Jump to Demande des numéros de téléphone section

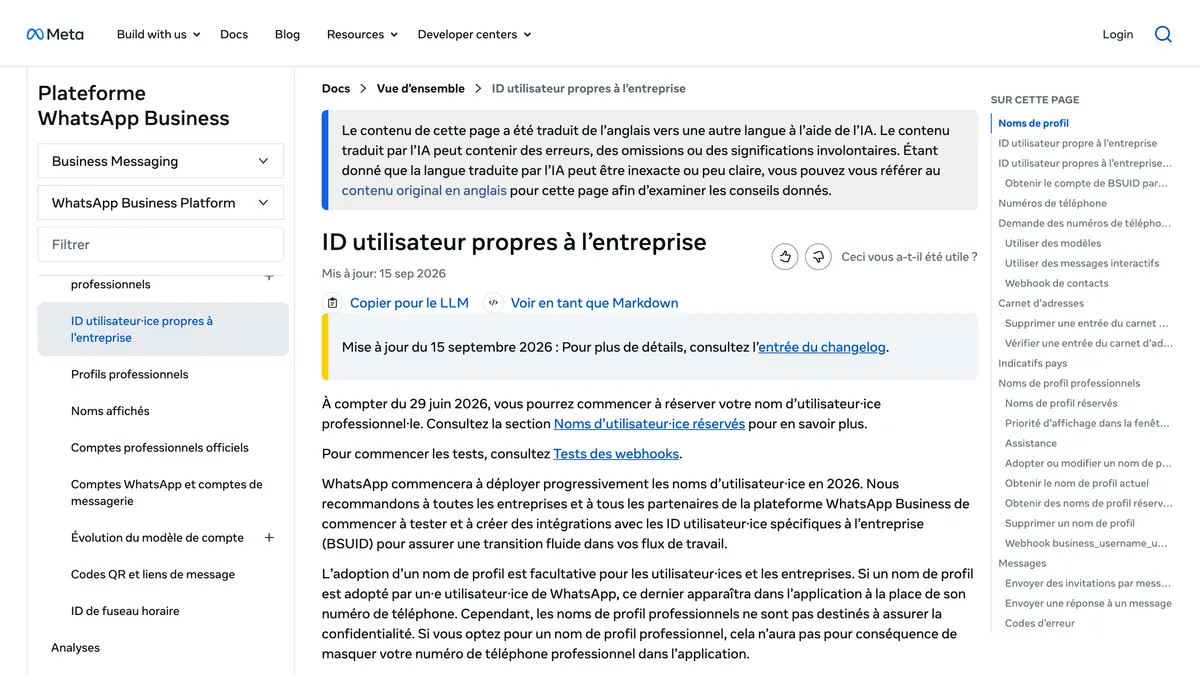point(1084,223)
